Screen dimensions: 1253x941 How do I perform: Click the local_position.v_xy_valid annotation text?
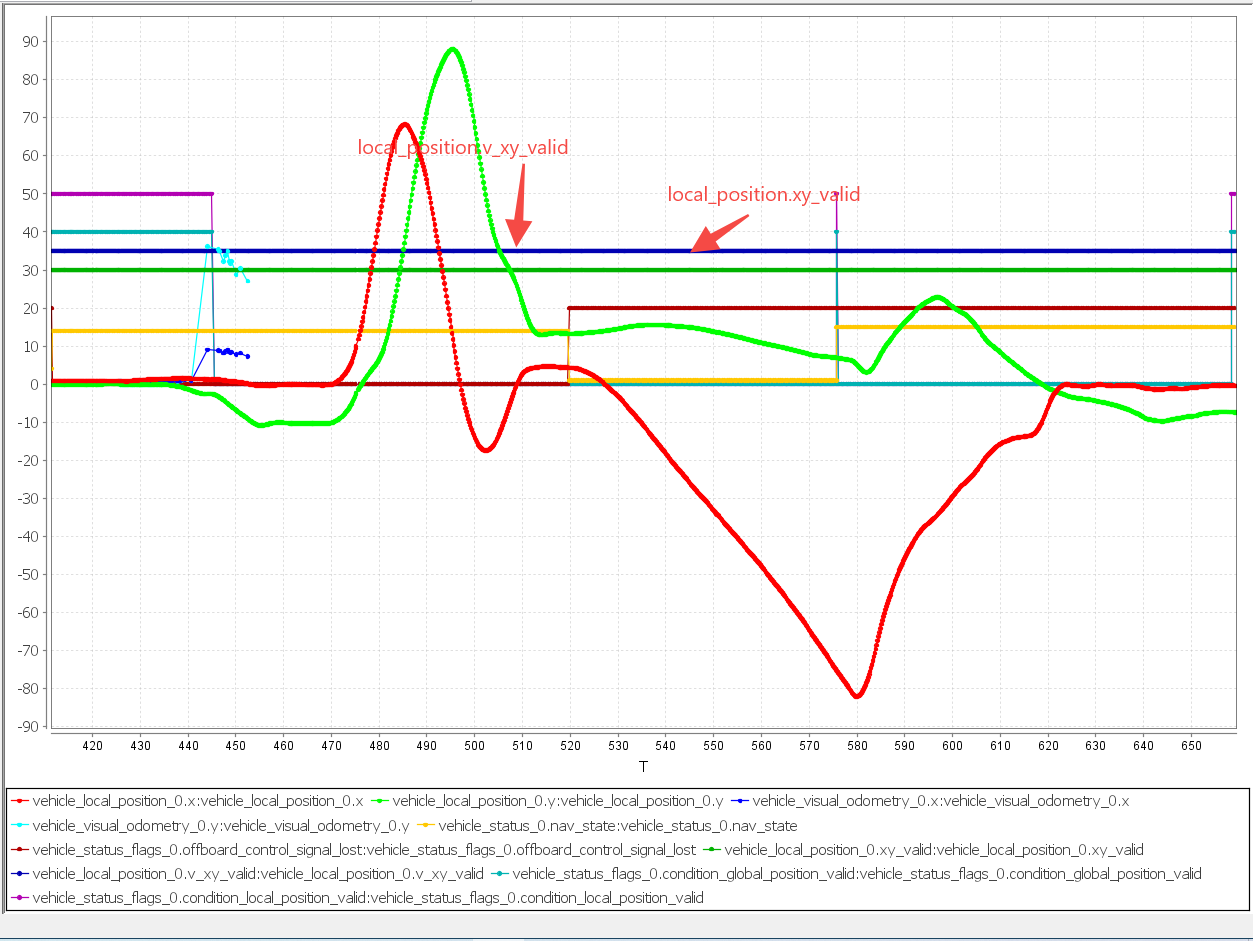pos(462,146)
